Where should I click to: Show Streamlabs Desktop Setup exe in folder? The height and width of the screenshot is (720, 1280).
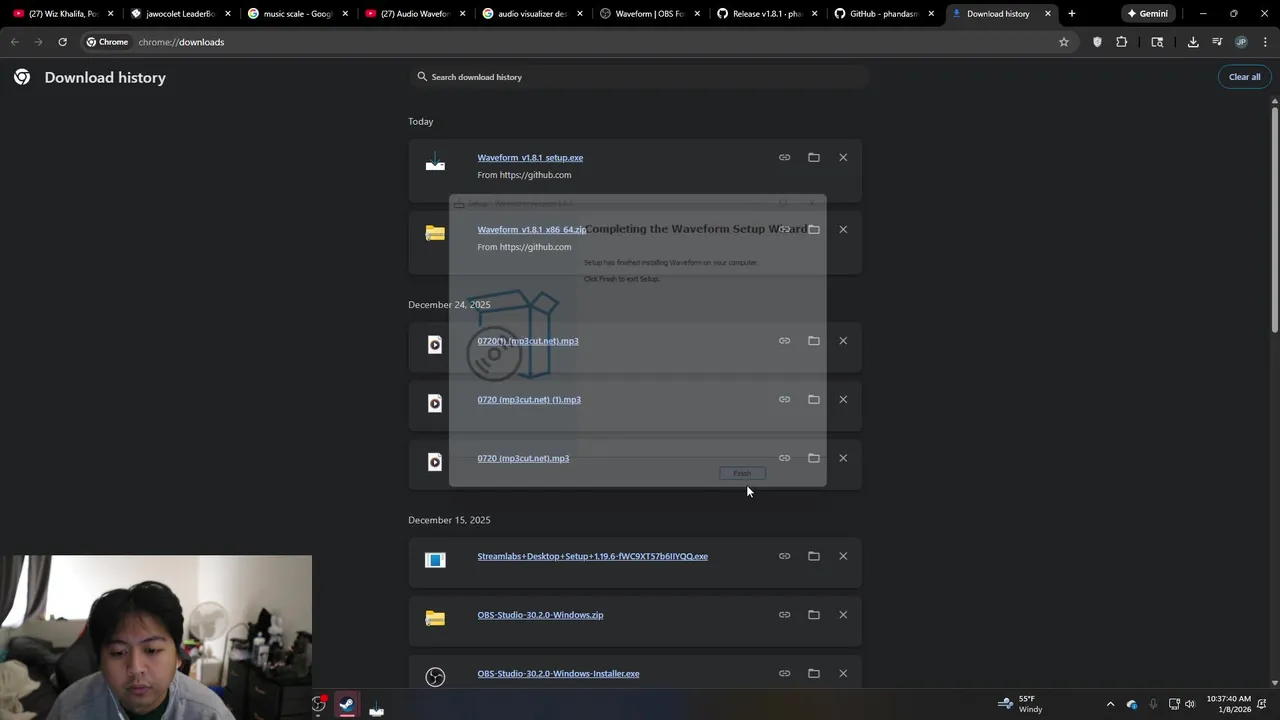[814, 556]
